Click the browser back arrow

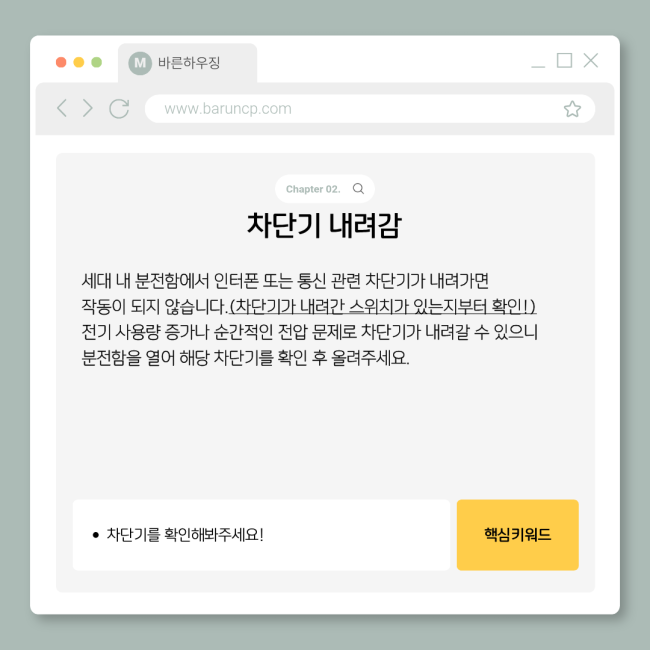[62, 108]
